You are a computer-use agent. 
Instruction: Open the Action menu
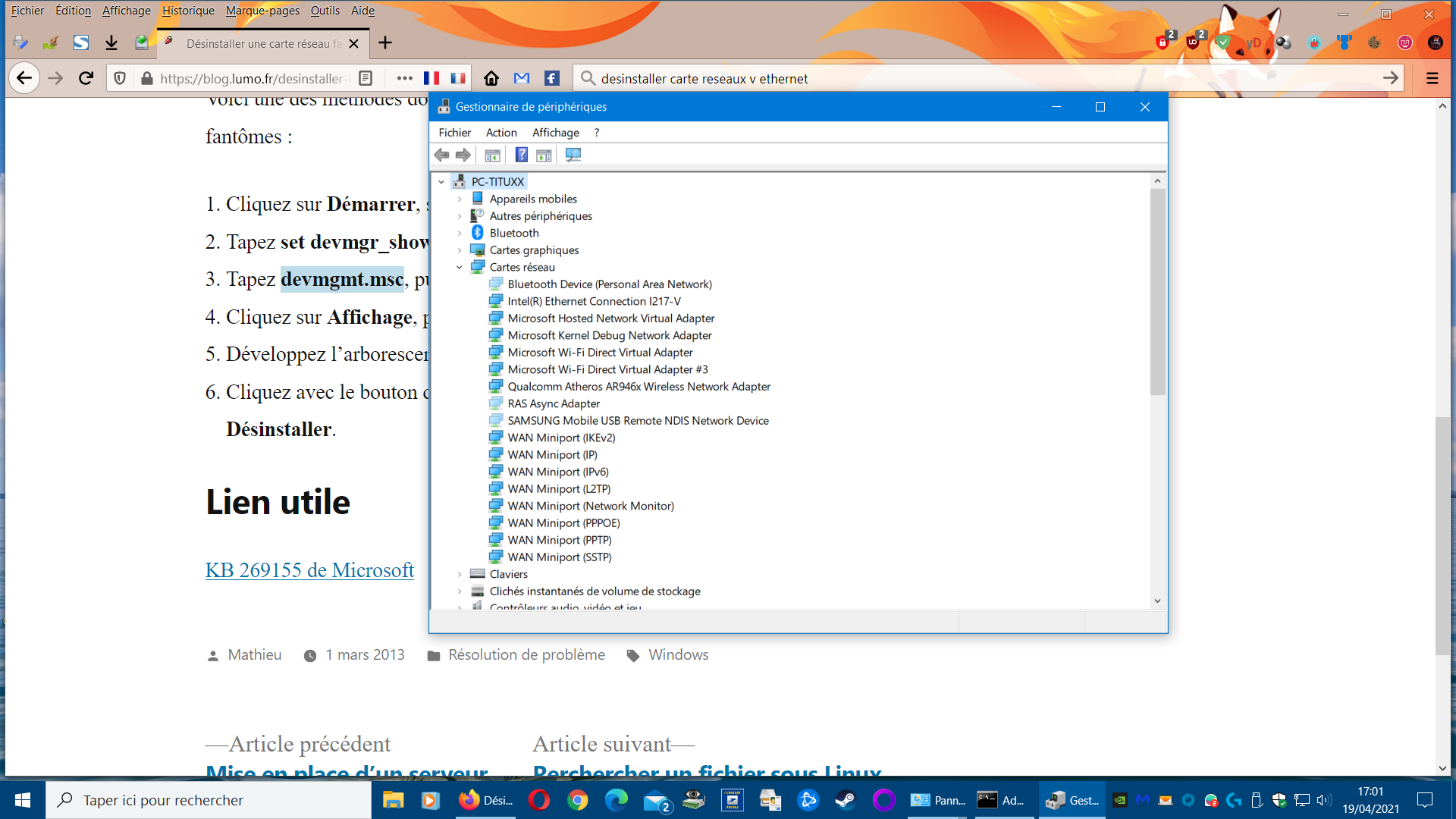point(501,133)
